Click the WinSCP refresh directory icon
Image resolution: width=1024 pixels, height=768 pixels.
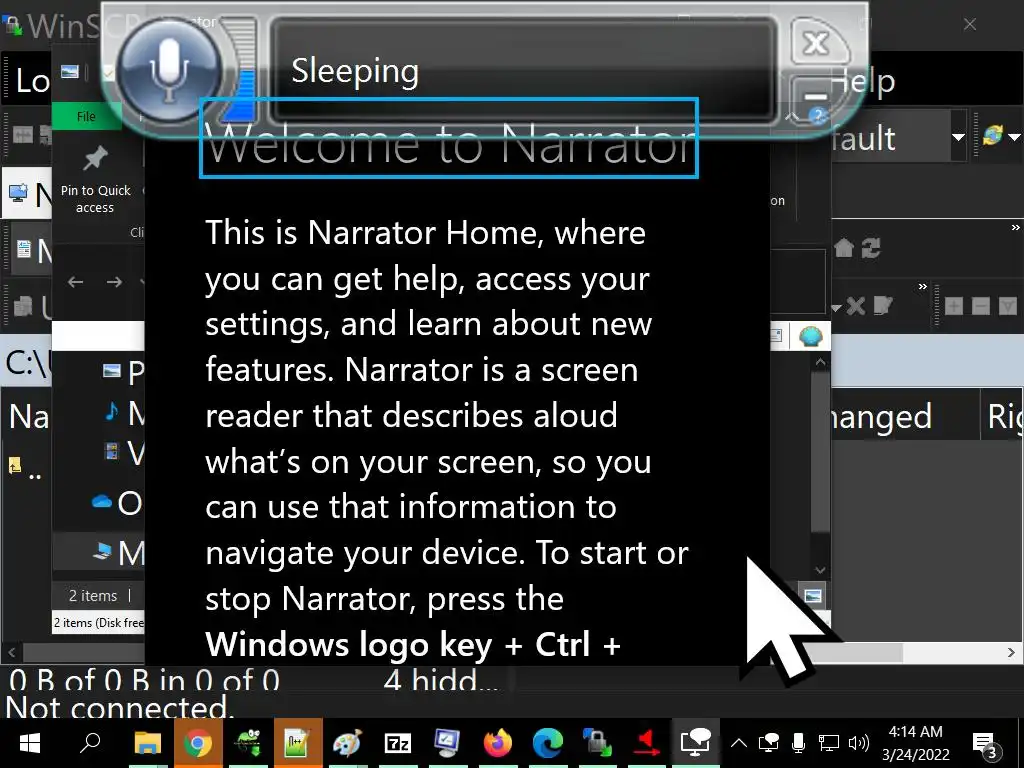click(x=871, y=248)
